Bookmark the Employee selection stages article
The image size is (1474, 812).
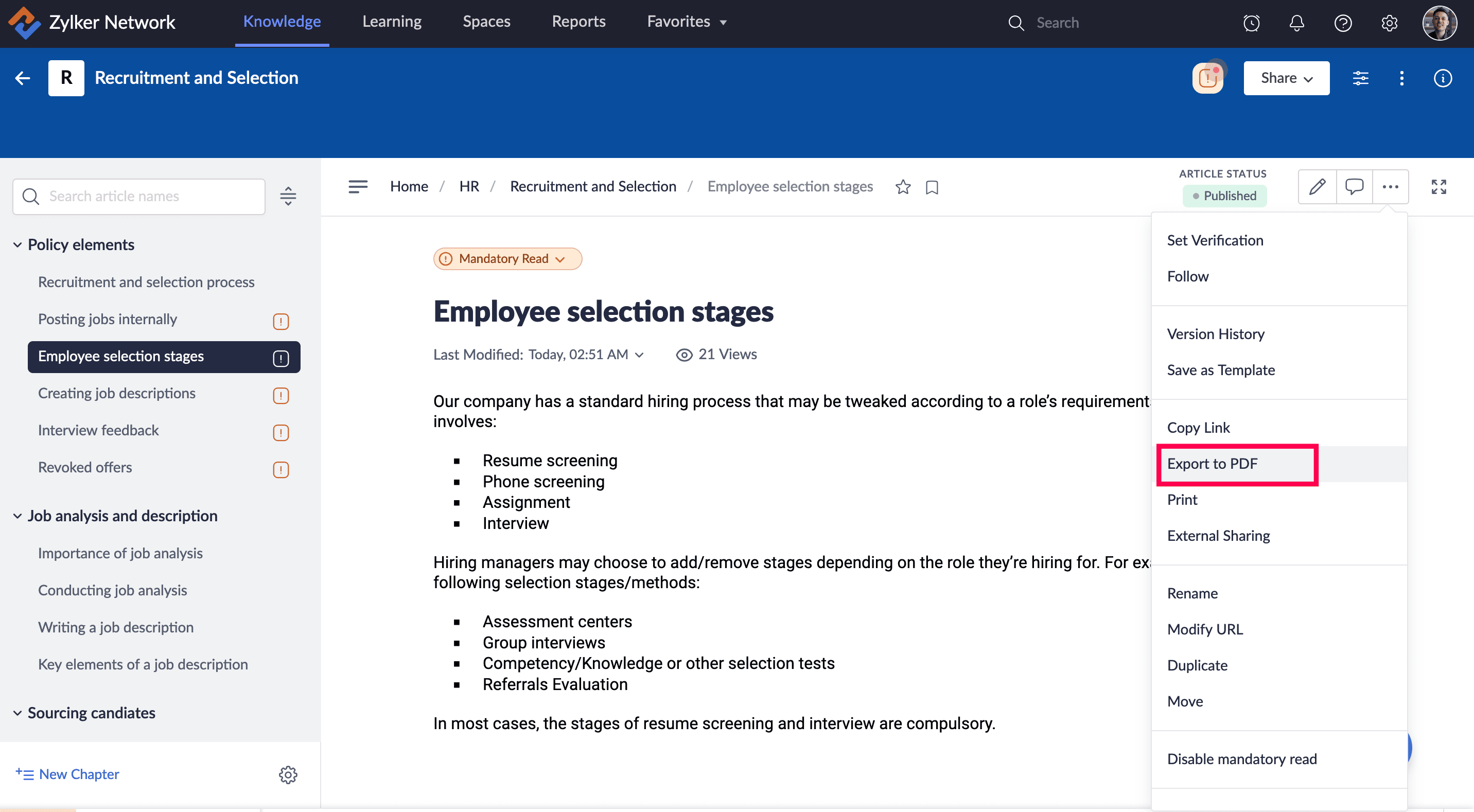pos(932,187)
